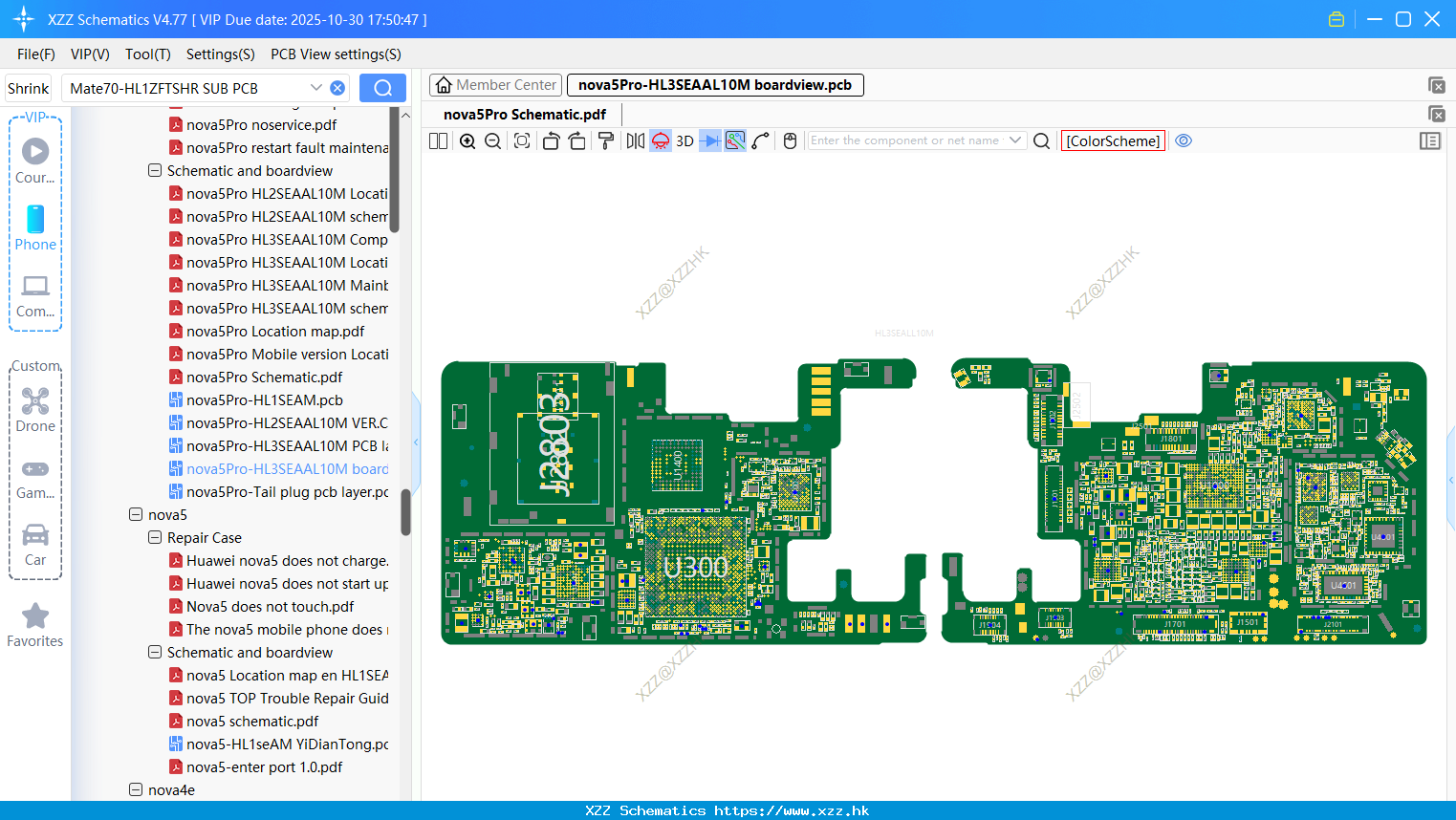This screenshot has height=820, width=1456.
Task: Toggle the diode symbol mode
Action: click(710, 140)
